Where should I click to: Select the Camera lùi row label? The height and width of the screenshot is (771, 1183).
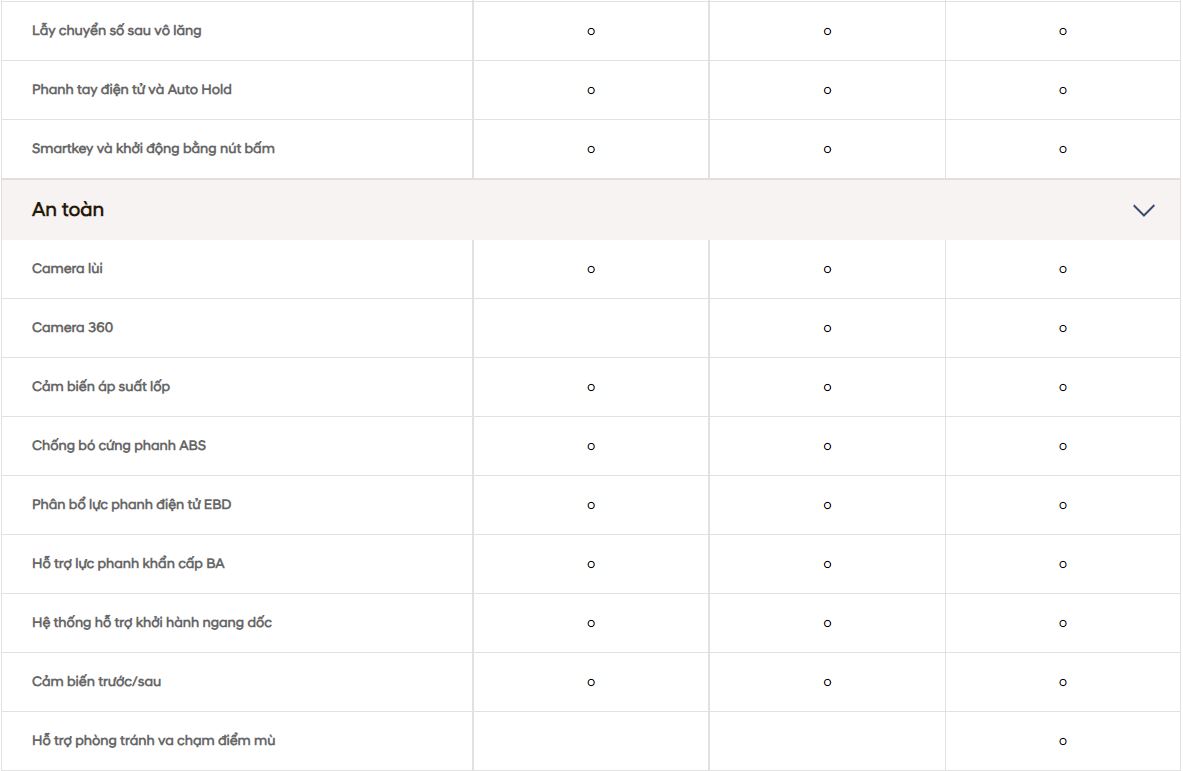(x=67, y=269)
